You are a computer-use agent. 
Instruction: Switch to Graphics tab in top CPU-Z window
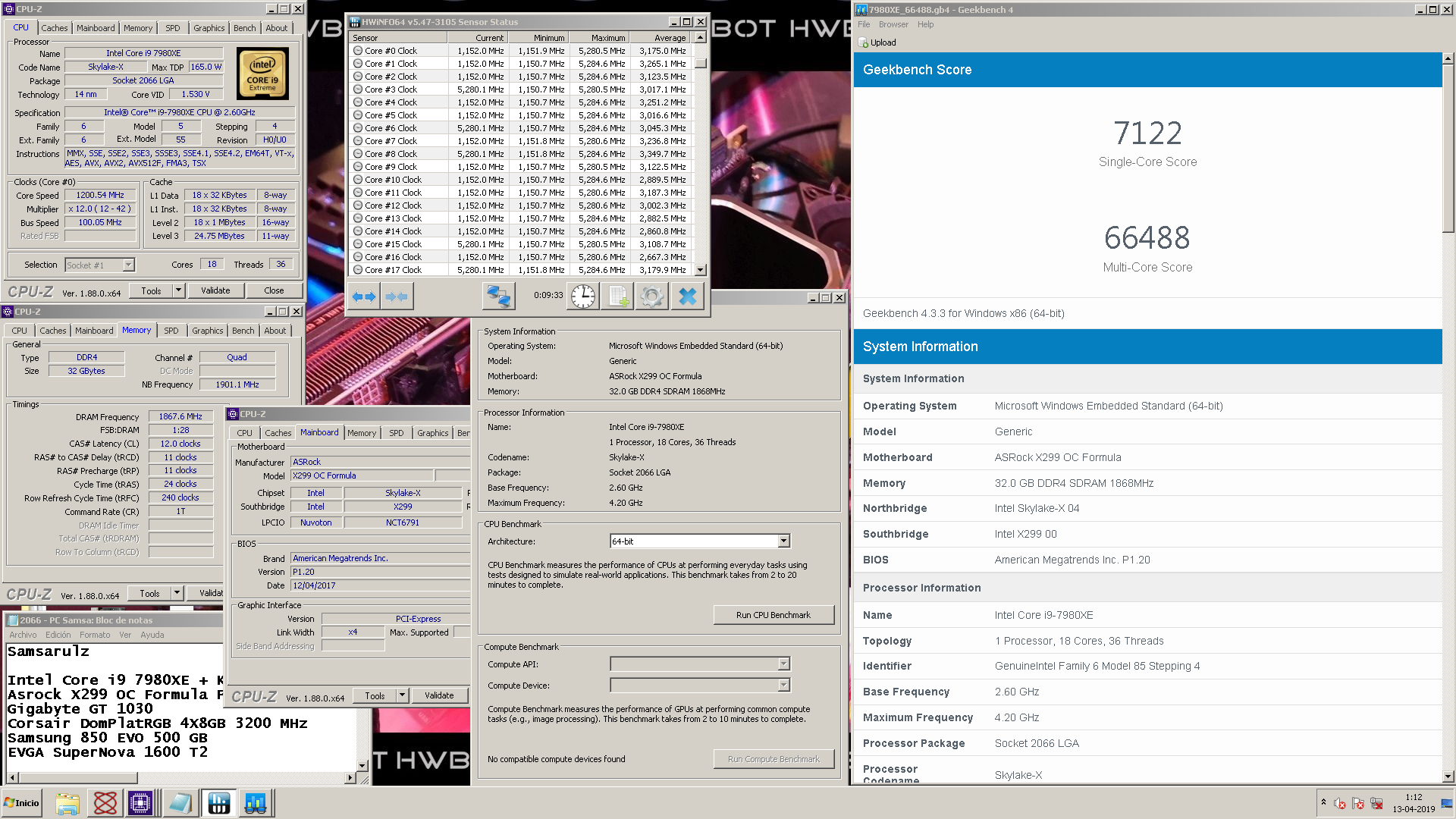[x=209, y=28]
